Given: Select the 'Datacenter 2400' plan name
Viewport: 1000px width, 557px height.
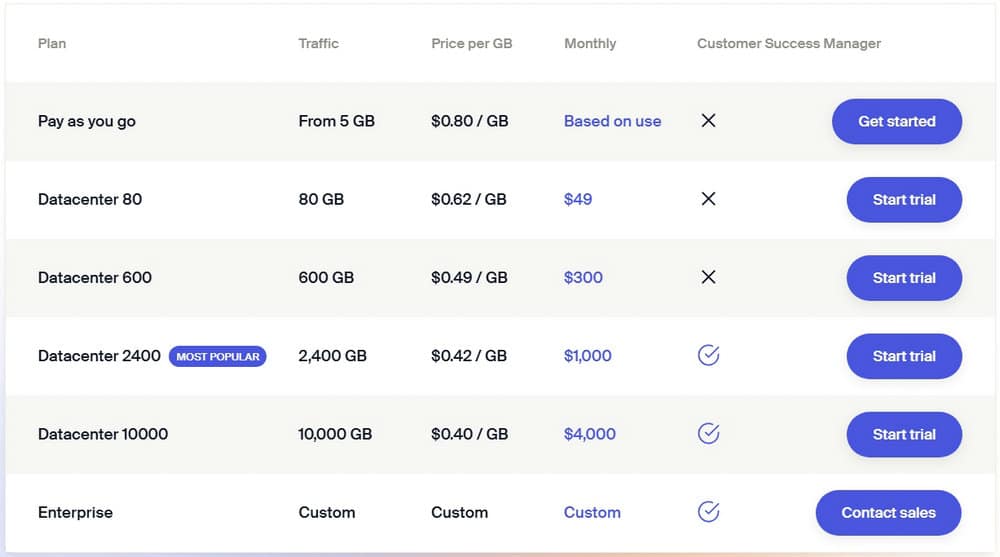Looking at the screenshot, I should pyautogui.click(x=99, y=356).
